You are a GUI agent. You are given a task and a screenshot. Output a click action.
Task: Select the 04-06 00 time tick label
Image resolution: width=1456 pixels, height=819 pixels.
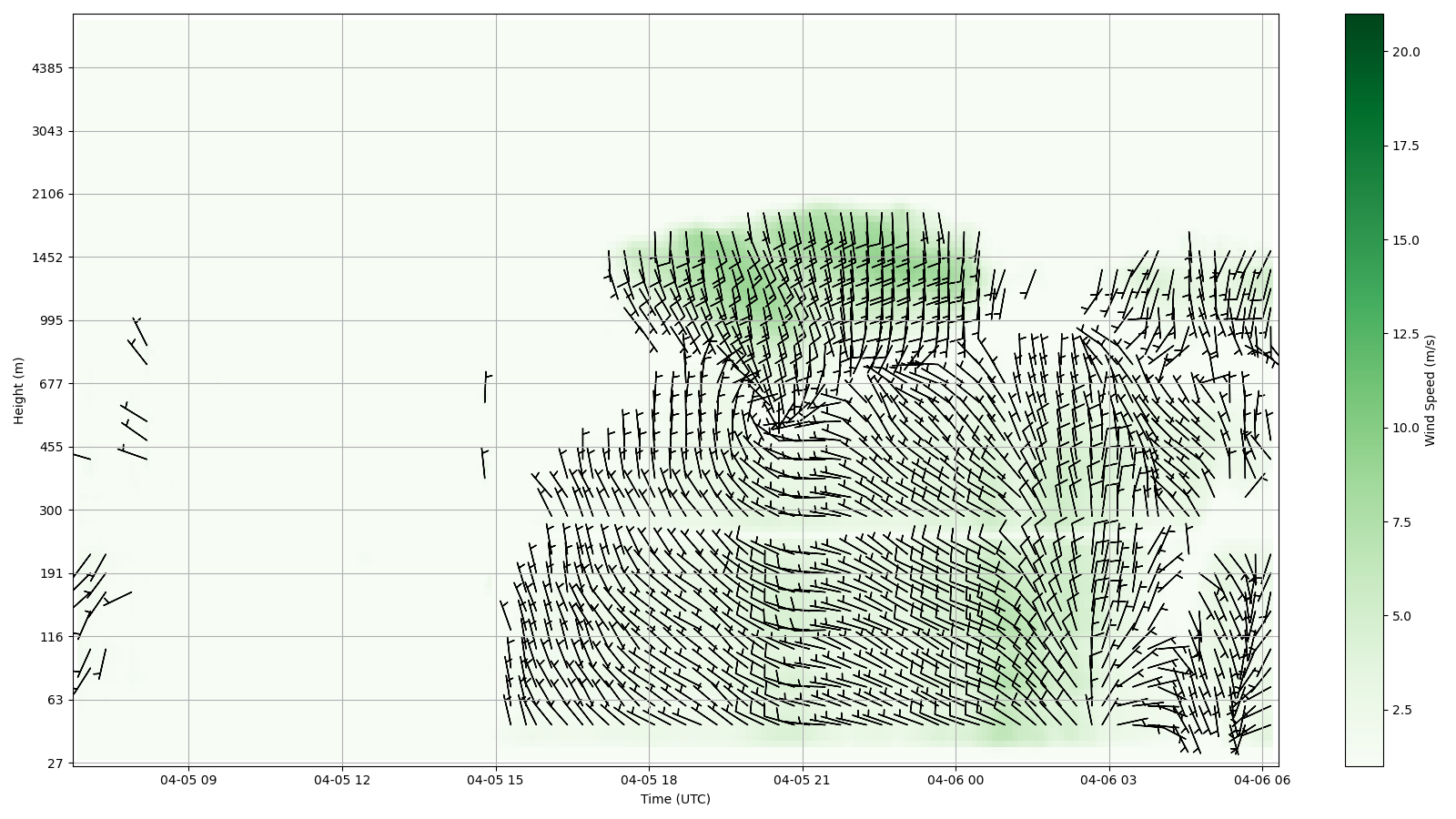pyautogui.click(x=955, y=780)
